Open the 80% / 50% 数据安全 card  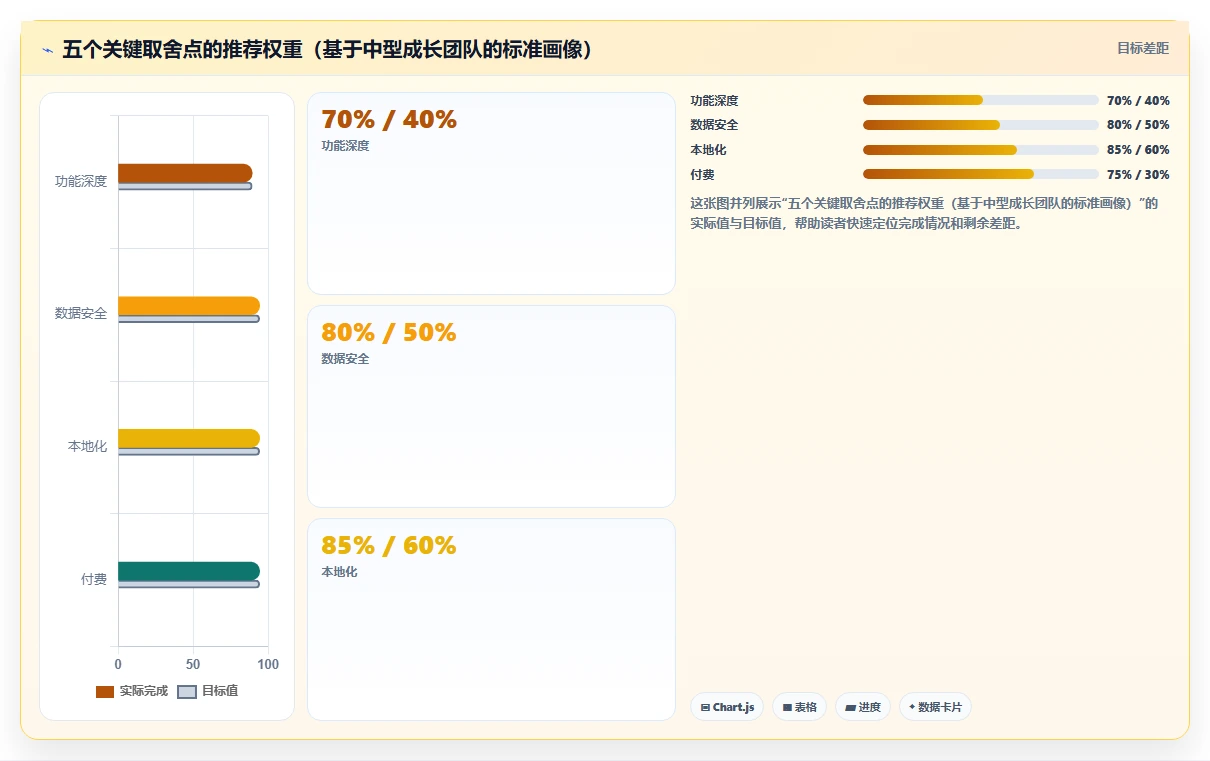tap(491, 406)
